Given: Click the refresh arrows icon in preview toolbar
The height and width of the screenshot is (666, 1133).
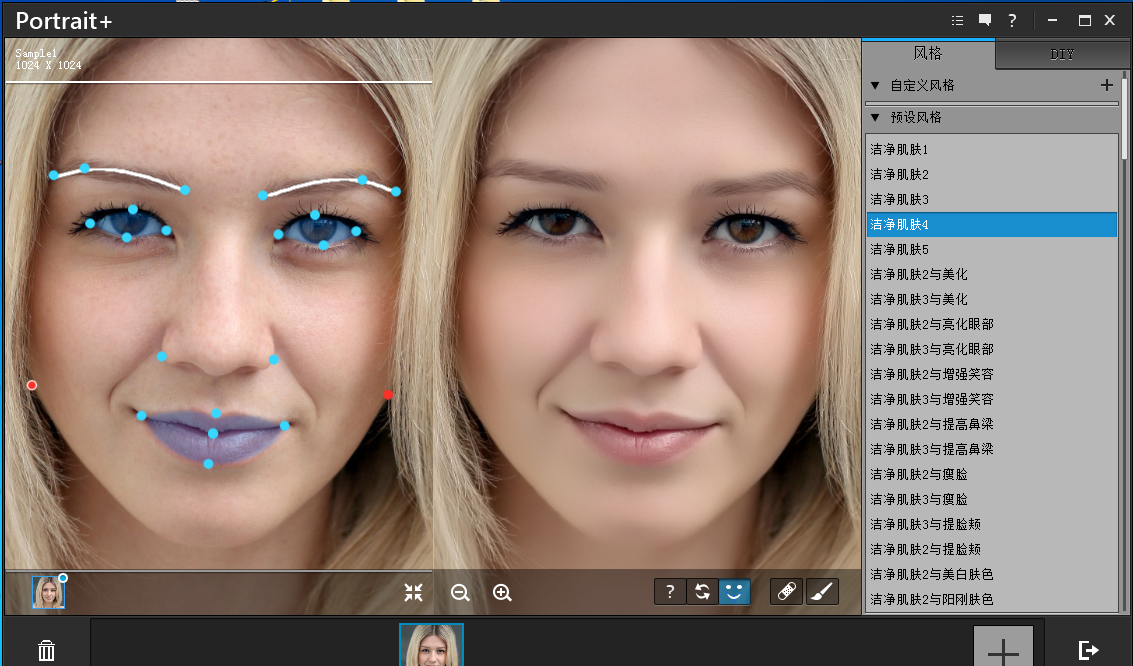Looking at the screenshot, I should (703, 592).
